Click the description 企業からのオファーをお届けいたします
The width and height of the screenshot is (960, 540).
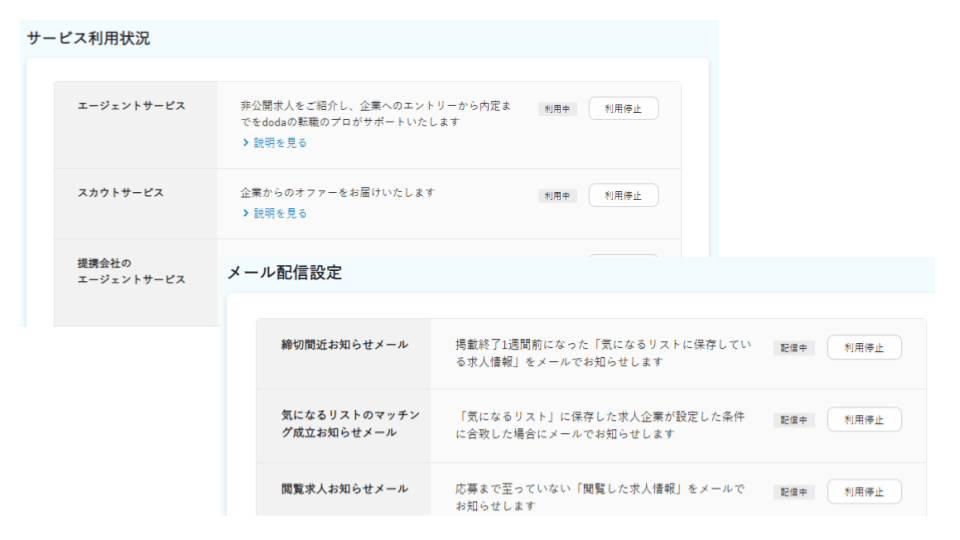coord(337,193)
